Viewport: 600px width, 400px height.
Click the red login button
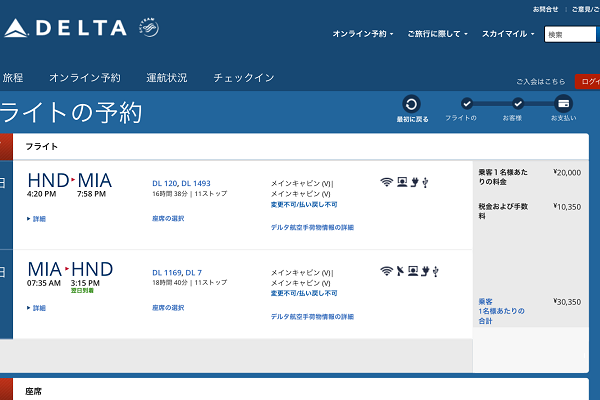tap(587, 82)
